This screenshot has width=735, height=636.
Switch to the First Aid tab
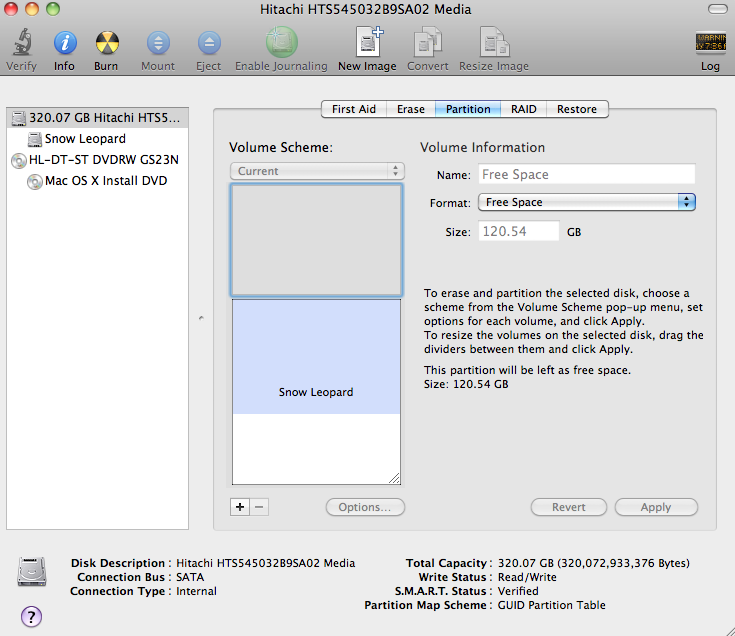pyautogui.click(x=354, y=109)
